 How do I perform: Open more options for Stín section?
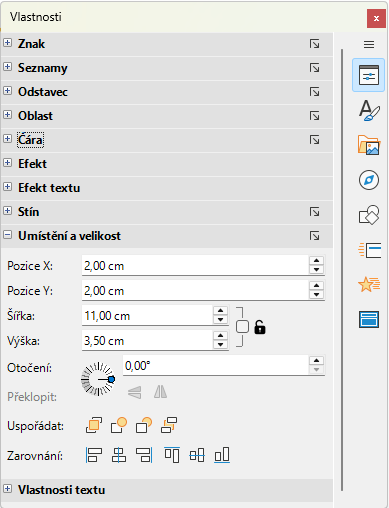tap(314, 212)
